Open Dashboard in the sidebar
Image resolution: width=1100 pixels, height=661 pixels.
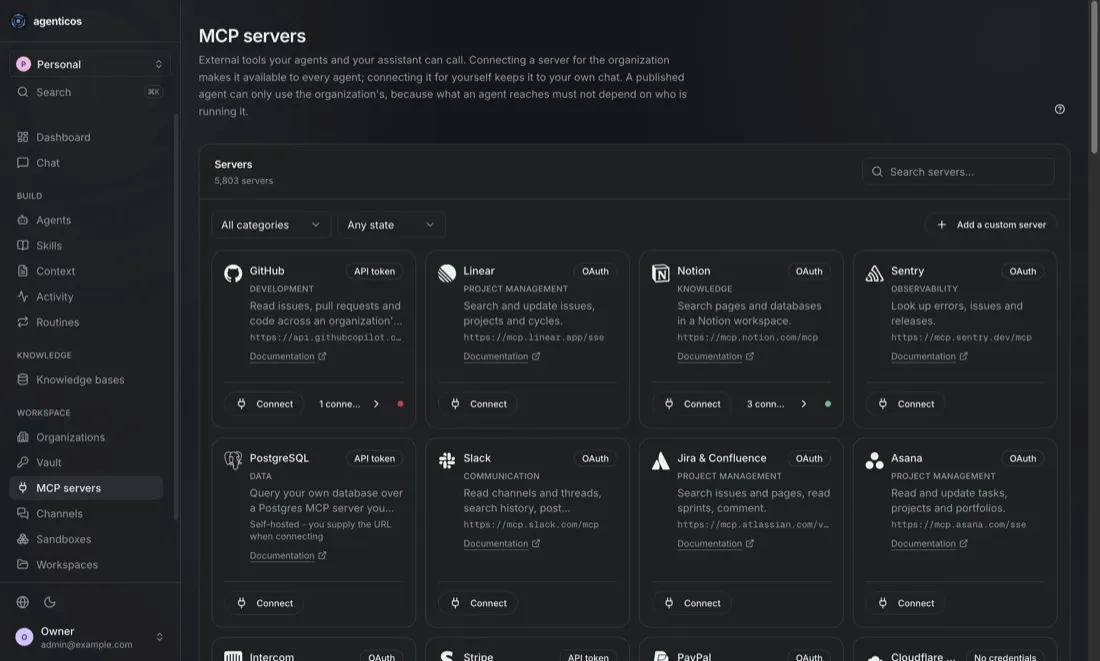pos(86,137)
